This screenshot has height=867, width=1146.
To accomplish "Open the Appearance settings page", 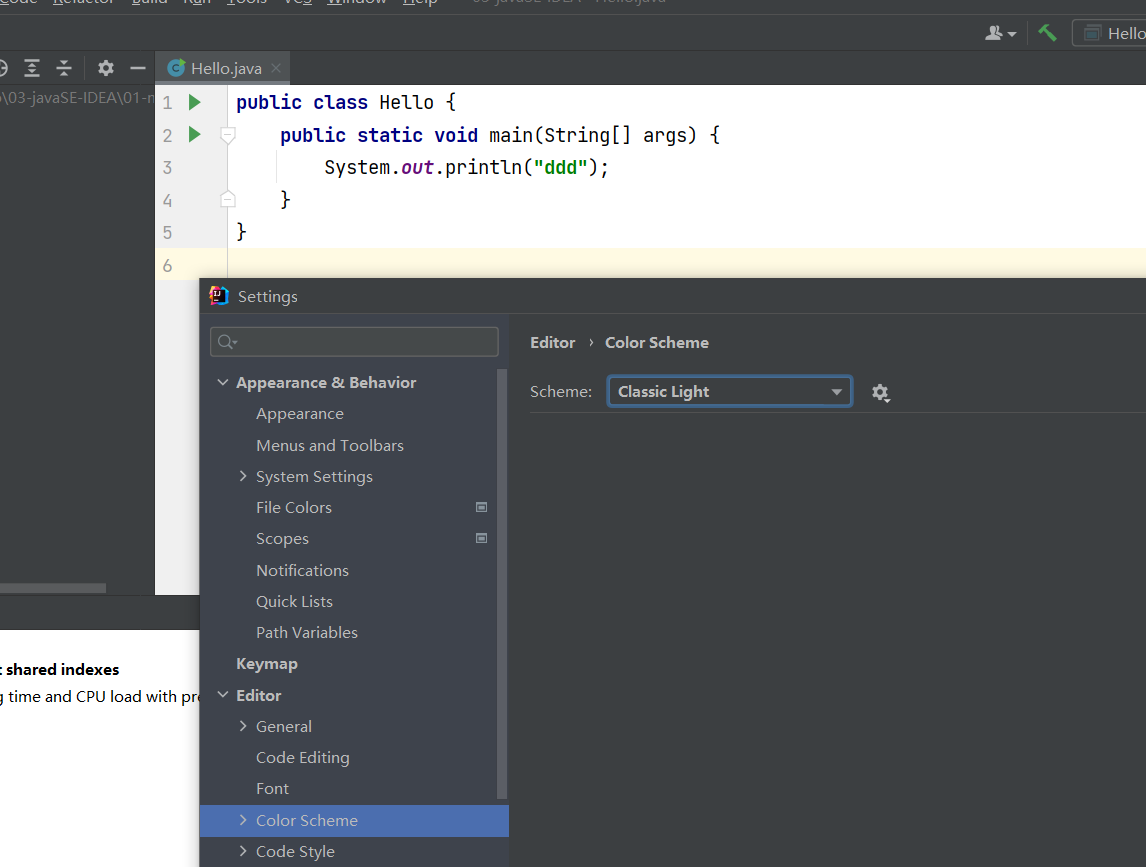I will 300,414.
